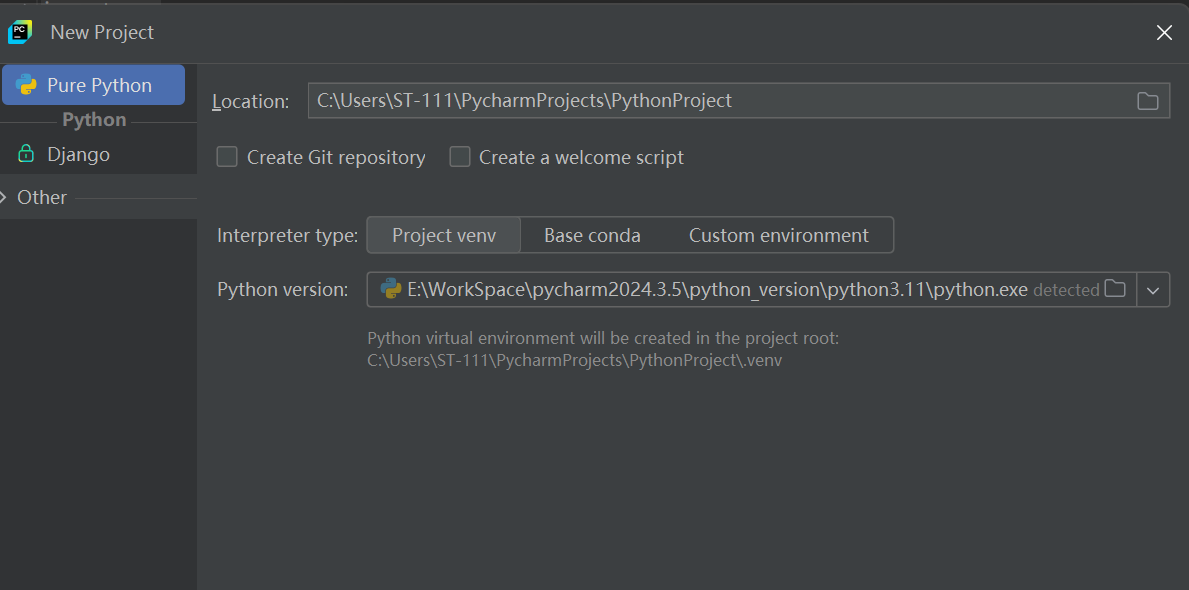
Task: Click the Django lock icon
Action: click(x=26, y=154)
